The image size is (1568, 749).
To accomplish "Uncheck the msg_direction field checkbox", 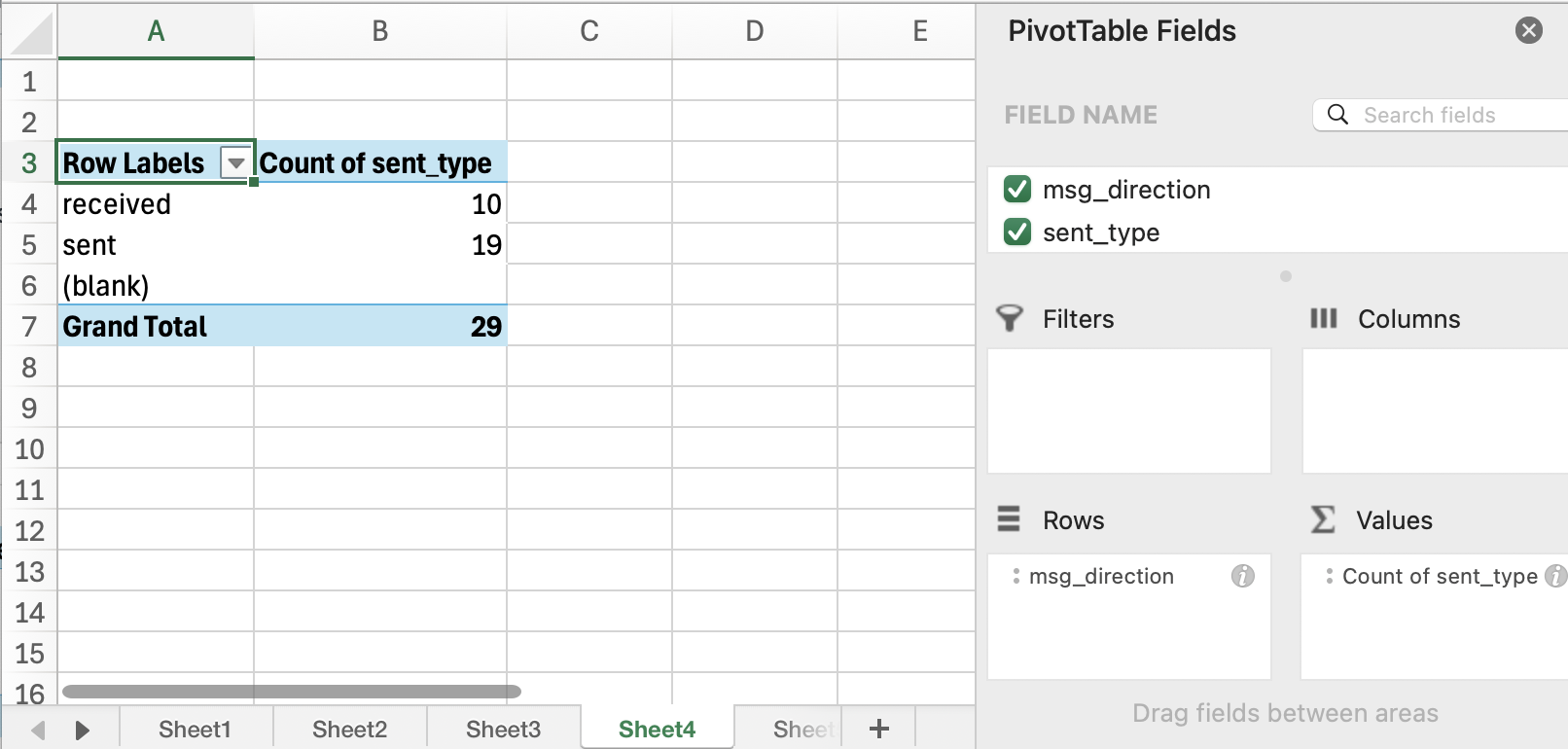I will tap(1017, 189).
